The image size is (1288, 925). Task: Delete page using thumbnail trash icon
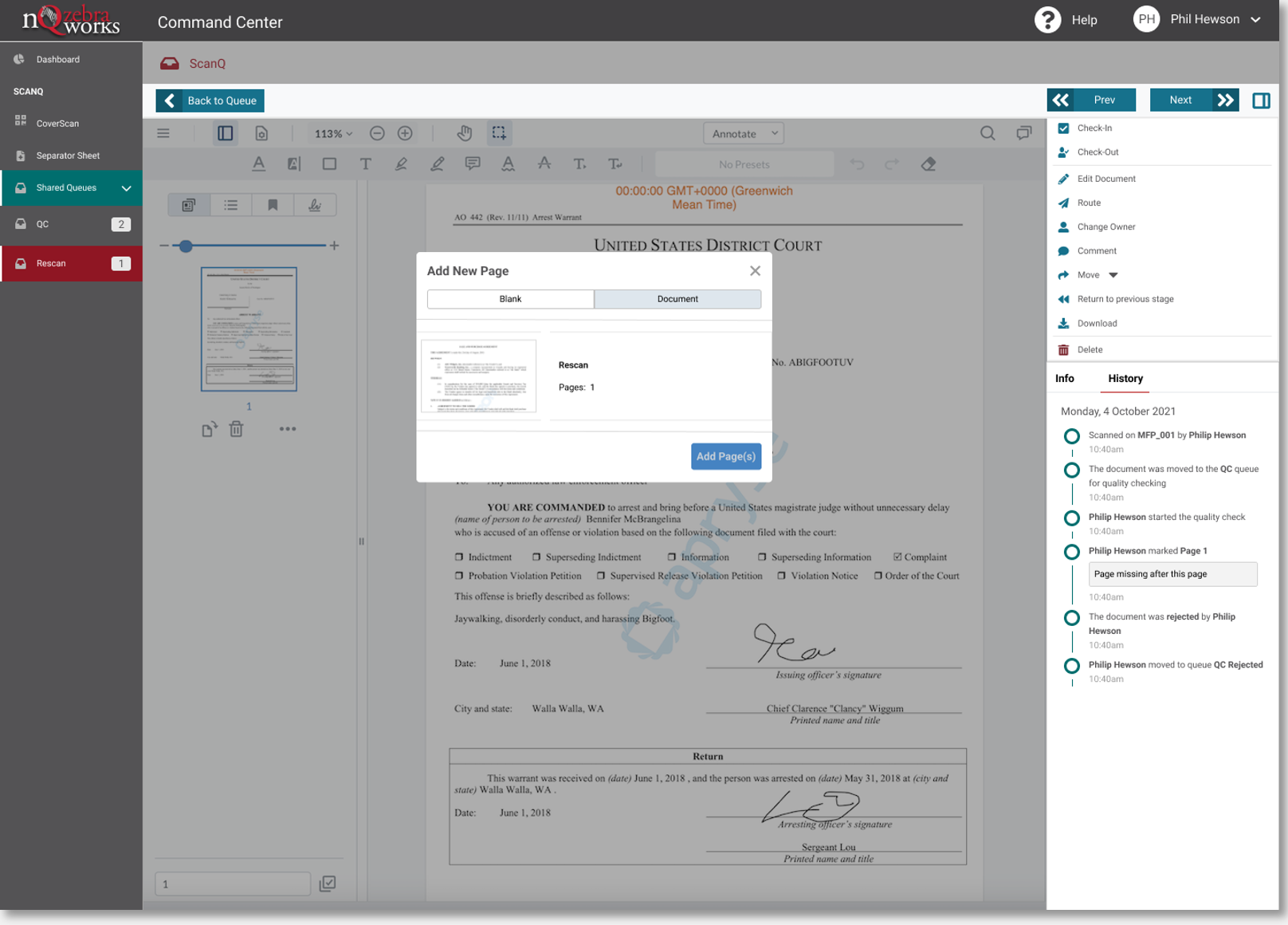click(x=236, y=429)
